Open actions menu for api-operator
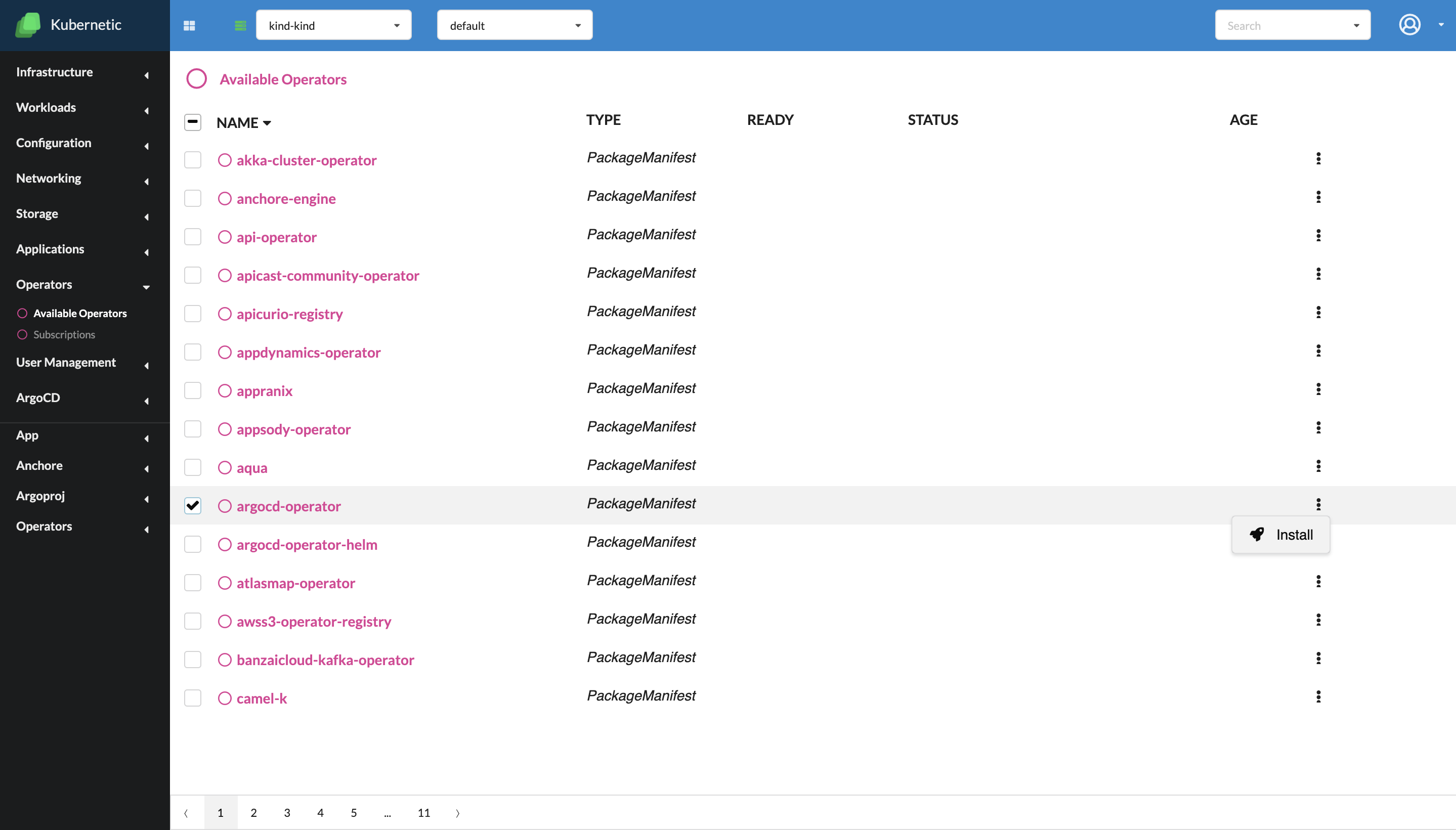The height and width of the screenshot is (830, 1456). click(1318, 235)
